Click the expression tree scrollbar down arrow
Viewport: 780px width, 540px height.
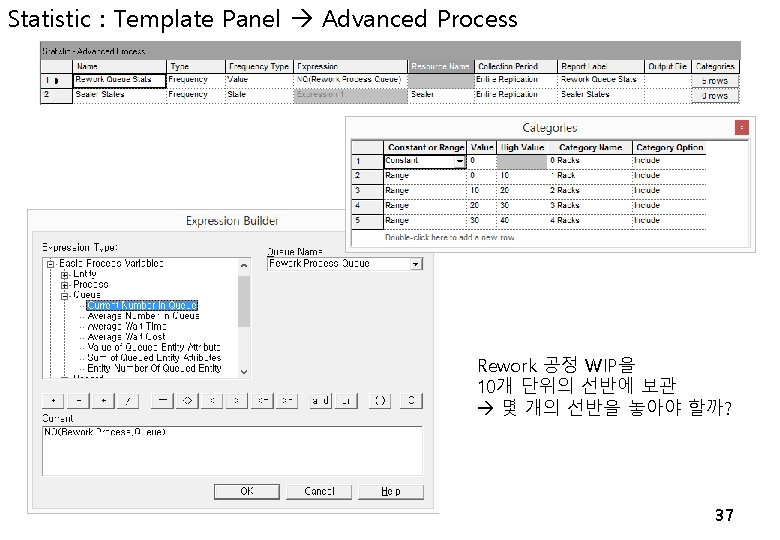(x=244, y=371)
